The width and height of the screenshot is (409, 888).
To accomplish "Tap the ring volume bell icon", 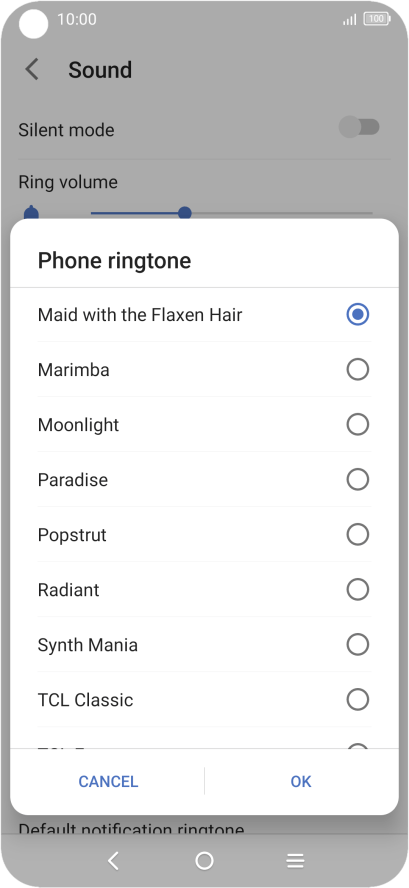I will coord(31,213).
